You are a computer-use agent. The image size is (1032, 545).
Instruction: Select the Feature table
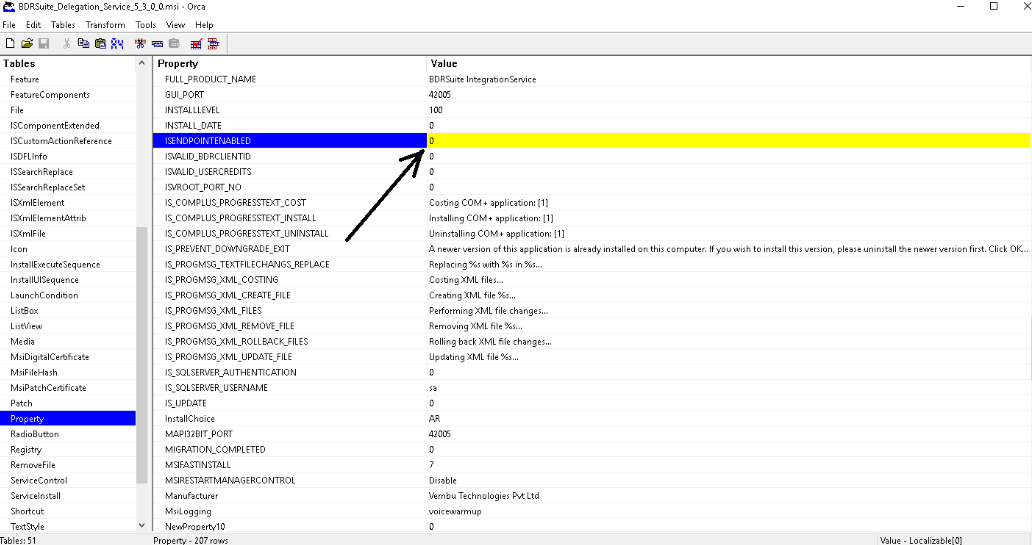[x=24, y=79]
